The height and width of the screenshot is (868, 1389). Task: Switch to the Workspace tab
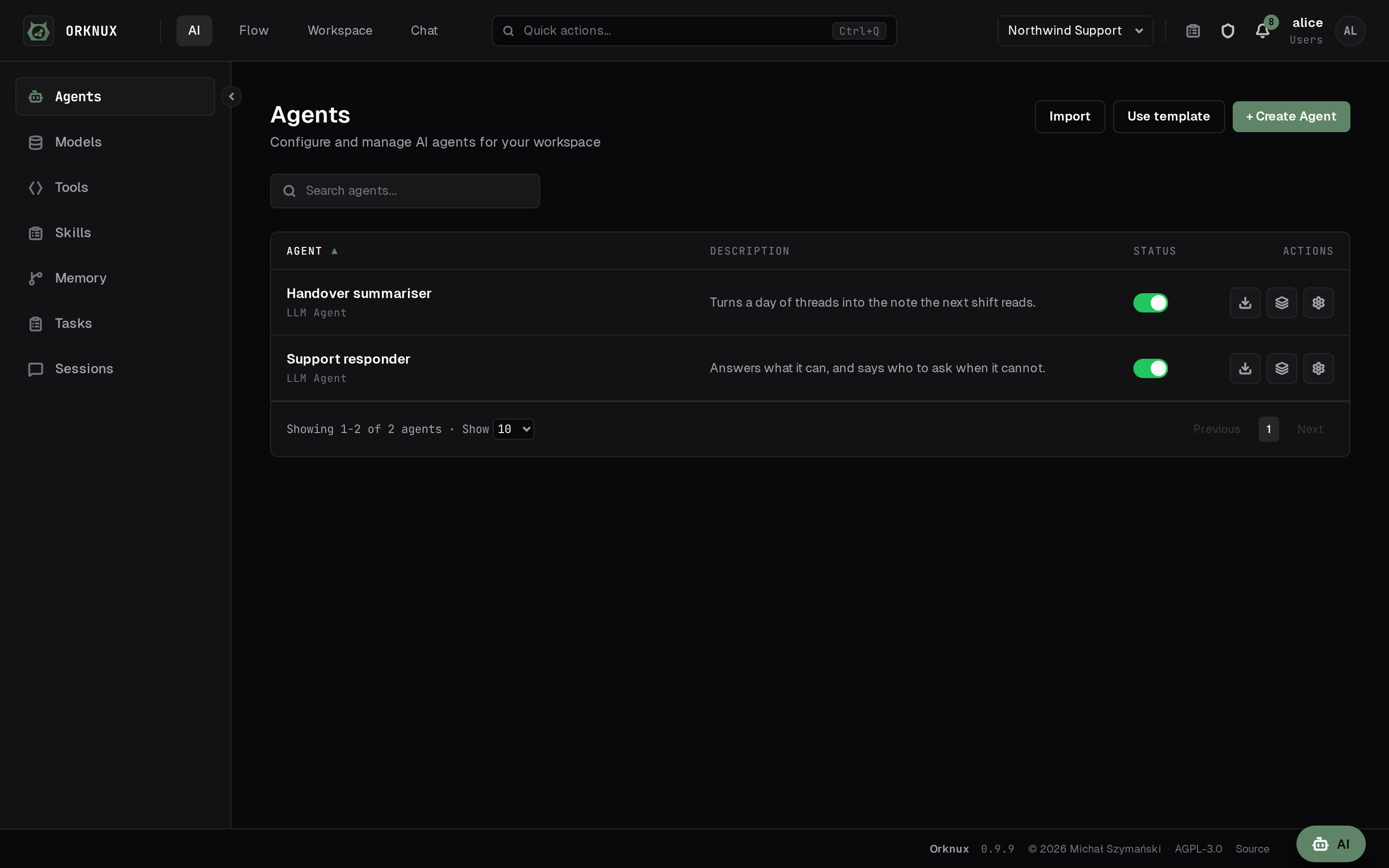click(x=340, y=31)
